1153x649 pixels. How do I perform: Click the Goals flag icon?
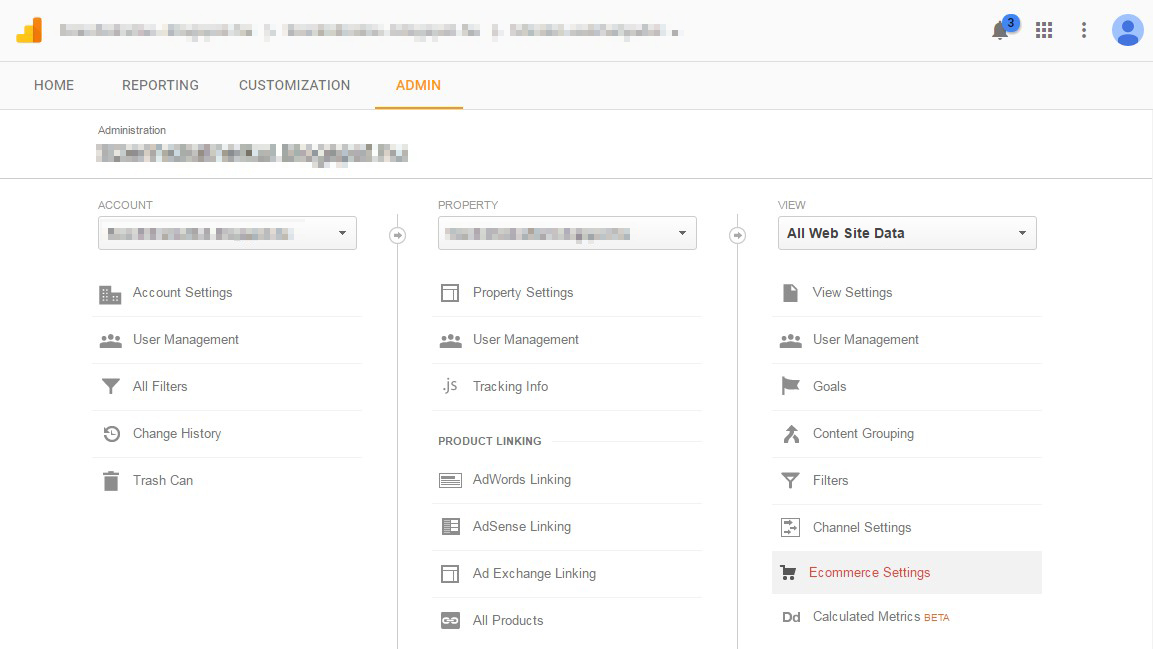pyautogui.click(x=790, y=387)
